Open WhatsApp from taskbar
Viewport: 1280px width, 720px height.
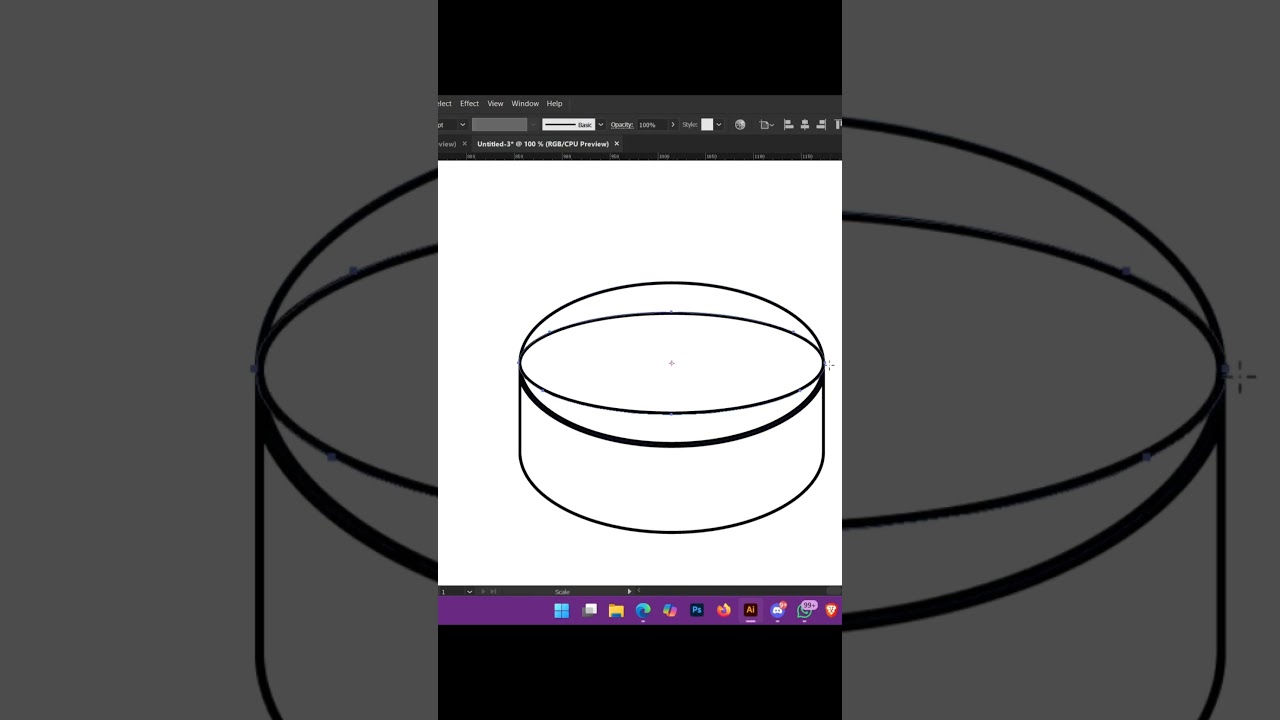[806, 609]
